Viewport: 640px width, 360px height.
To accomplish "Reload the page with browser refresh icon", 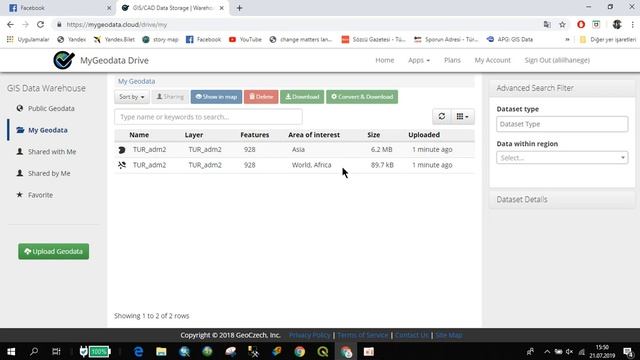I will pyautogui.click(x=40, y=24).
